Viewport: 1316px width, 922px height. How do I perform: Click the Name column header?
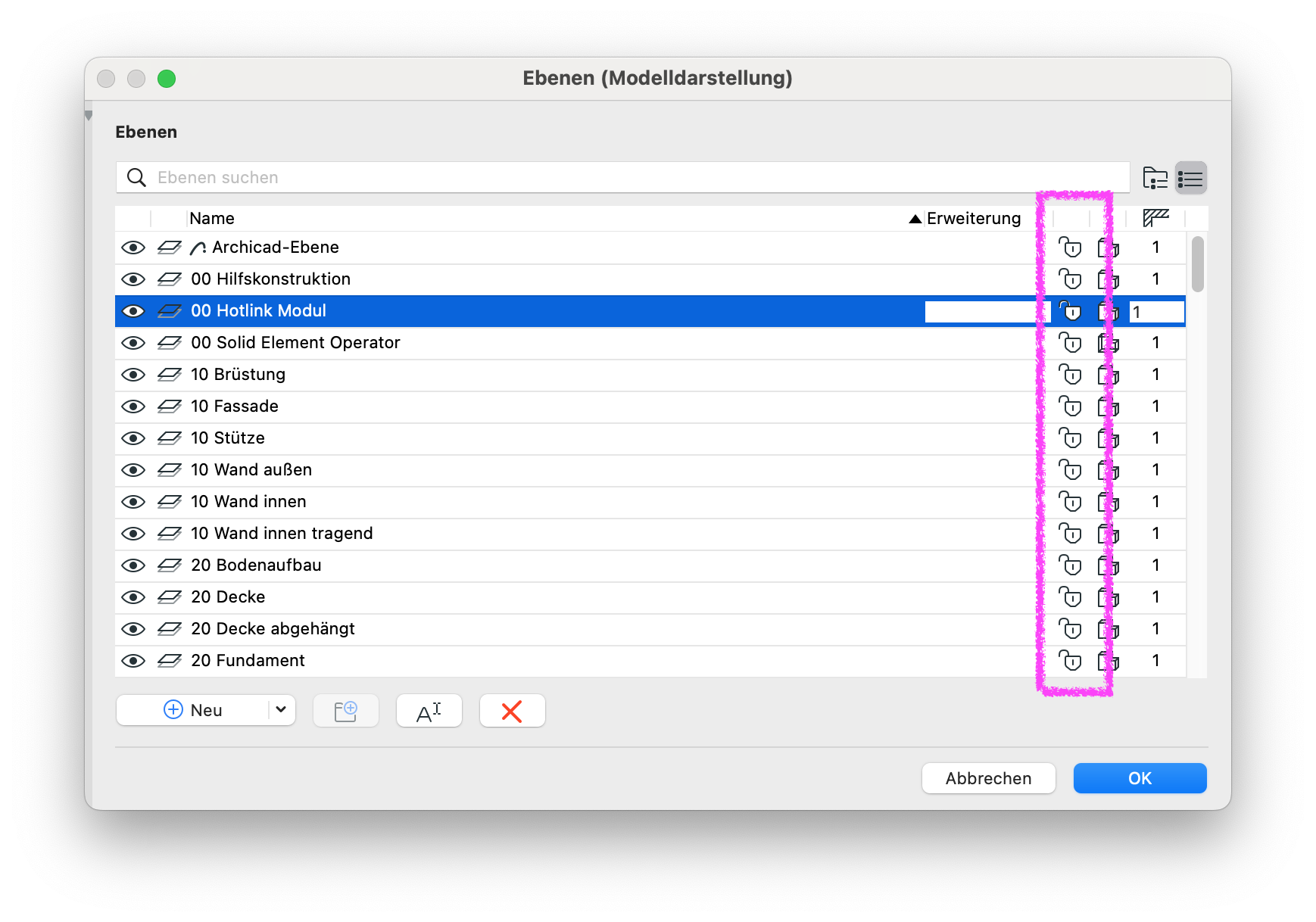212,219
